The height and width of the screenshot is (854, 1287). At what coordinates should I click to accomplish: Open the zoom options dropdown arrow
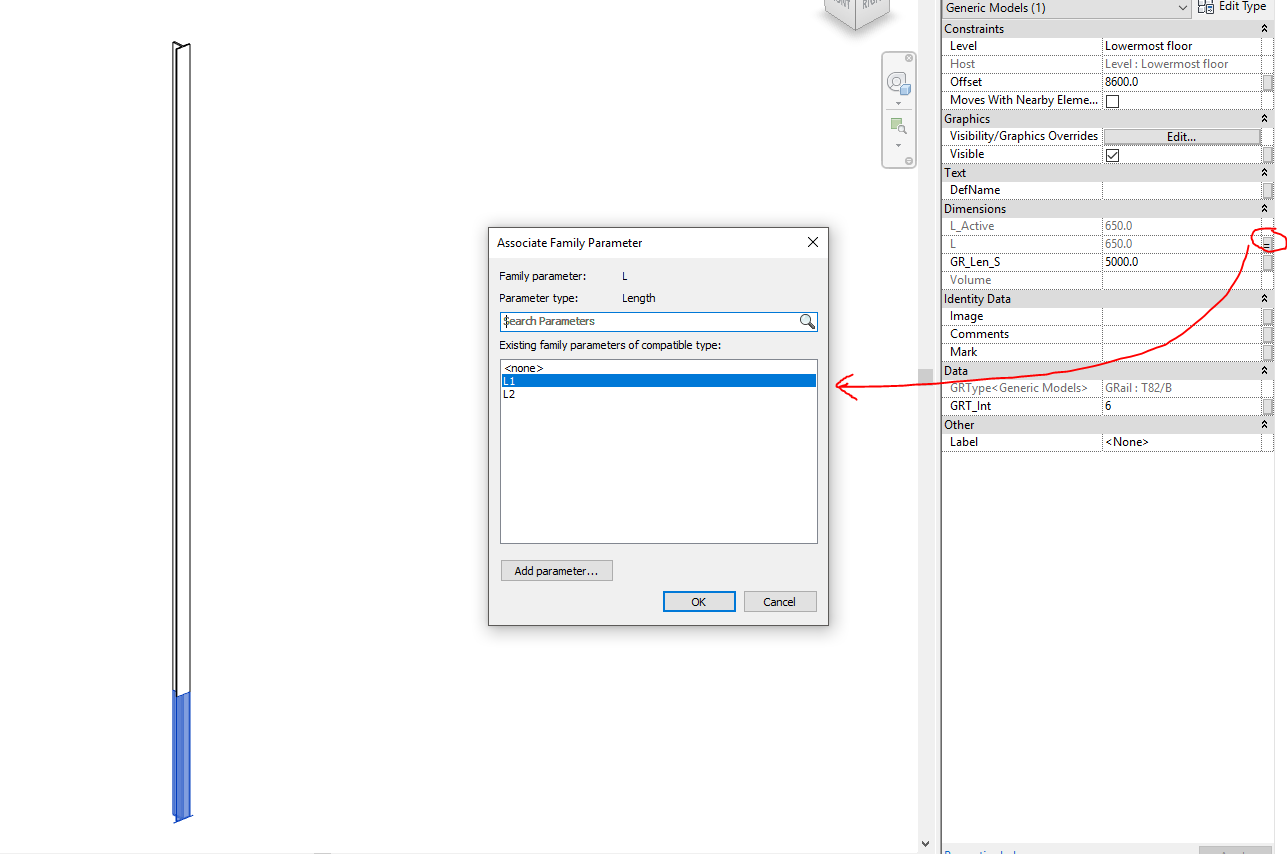(898, 144)
